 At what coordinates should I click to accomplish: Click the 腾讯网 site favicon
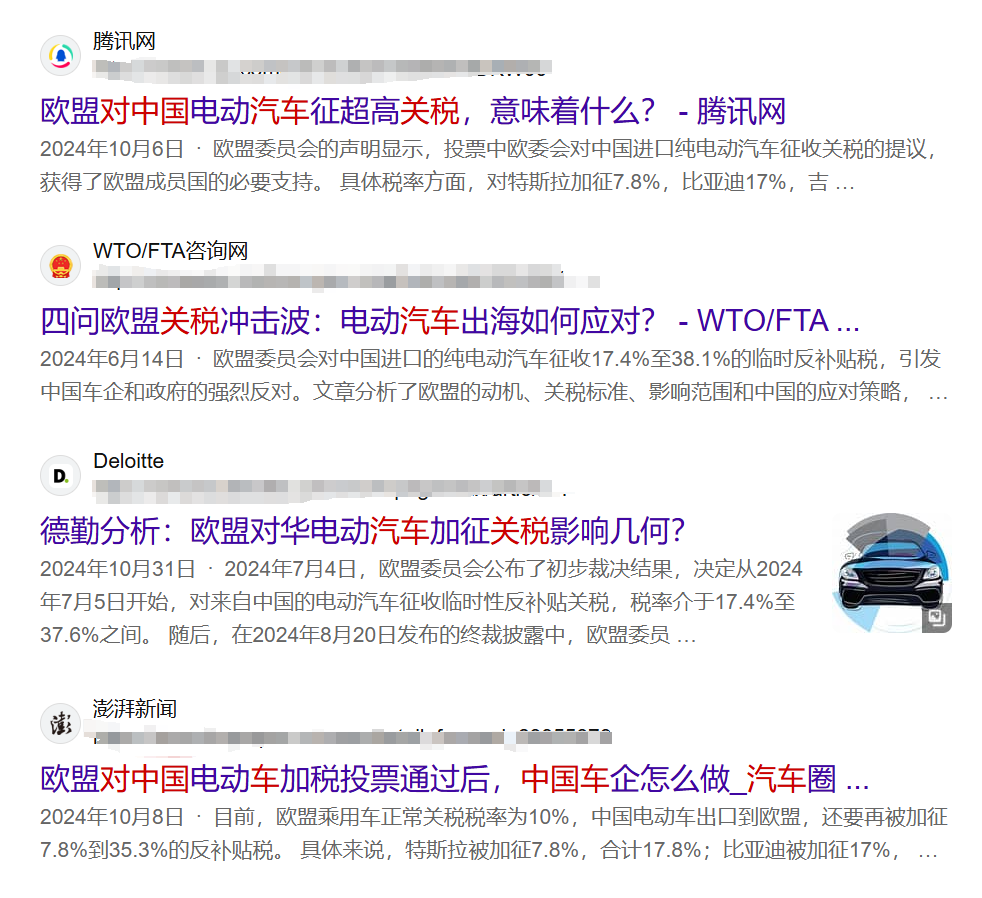[x=60, y=55]
